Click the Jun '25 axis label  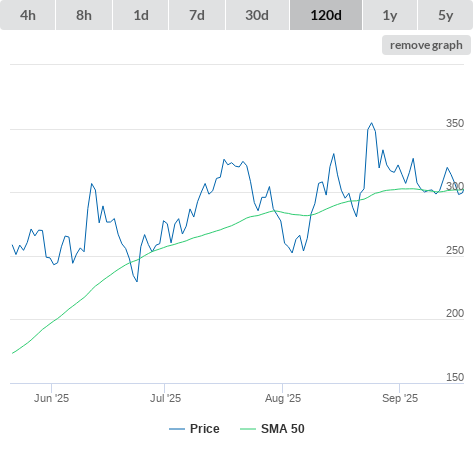click(51, 398)
